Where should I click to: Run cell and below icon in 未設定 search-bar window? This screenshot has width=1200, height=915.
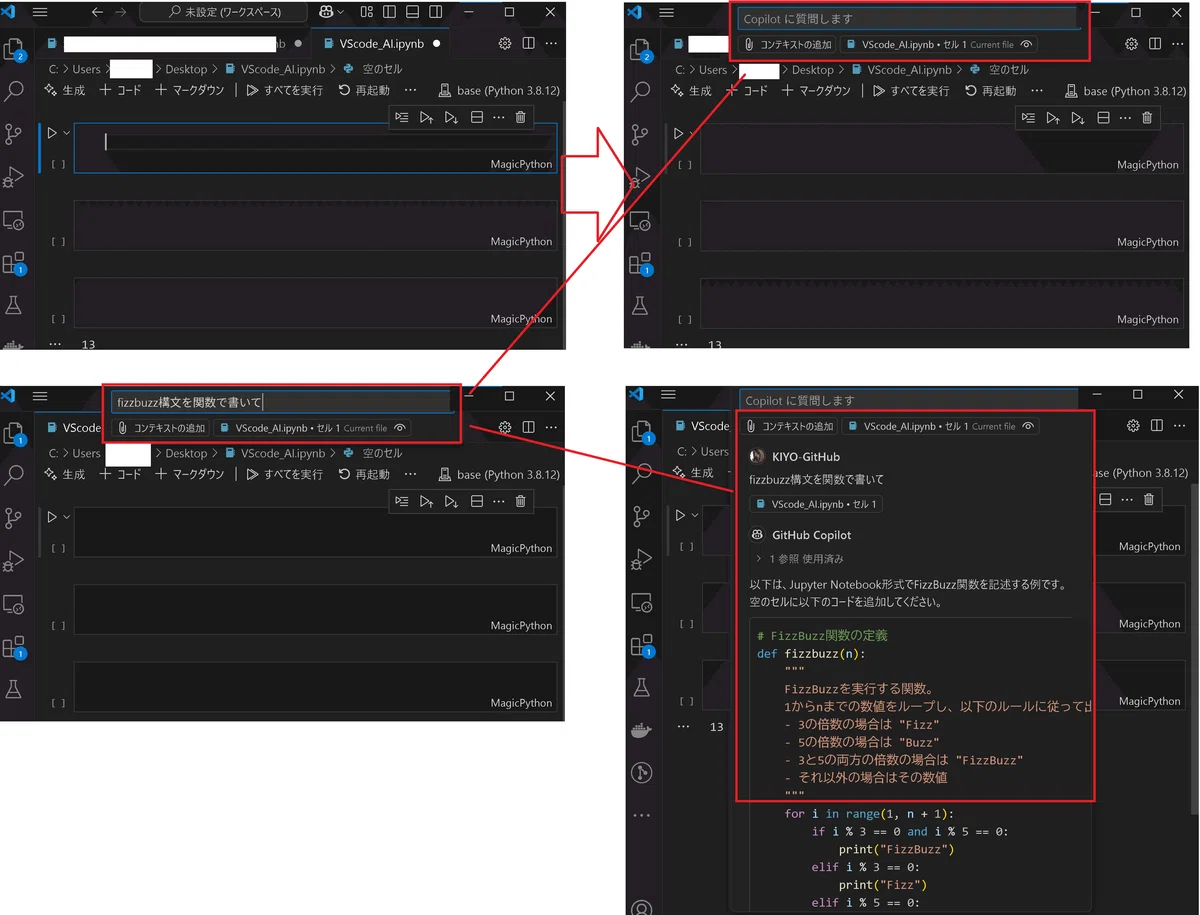[x=451, y=117]
